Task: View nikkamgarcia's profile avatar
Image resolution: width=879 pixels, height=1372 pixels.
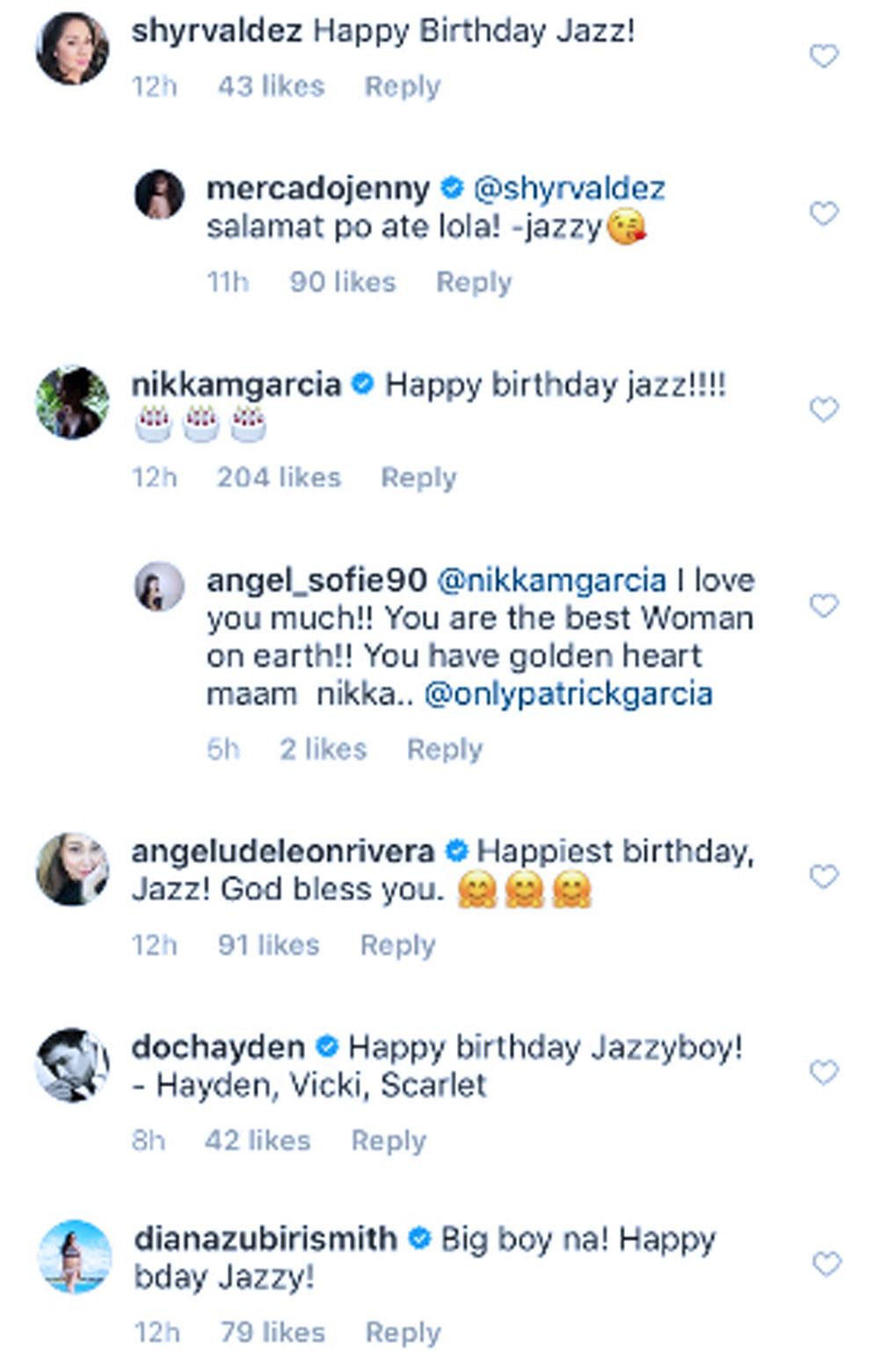Action: tap(72, 402)
